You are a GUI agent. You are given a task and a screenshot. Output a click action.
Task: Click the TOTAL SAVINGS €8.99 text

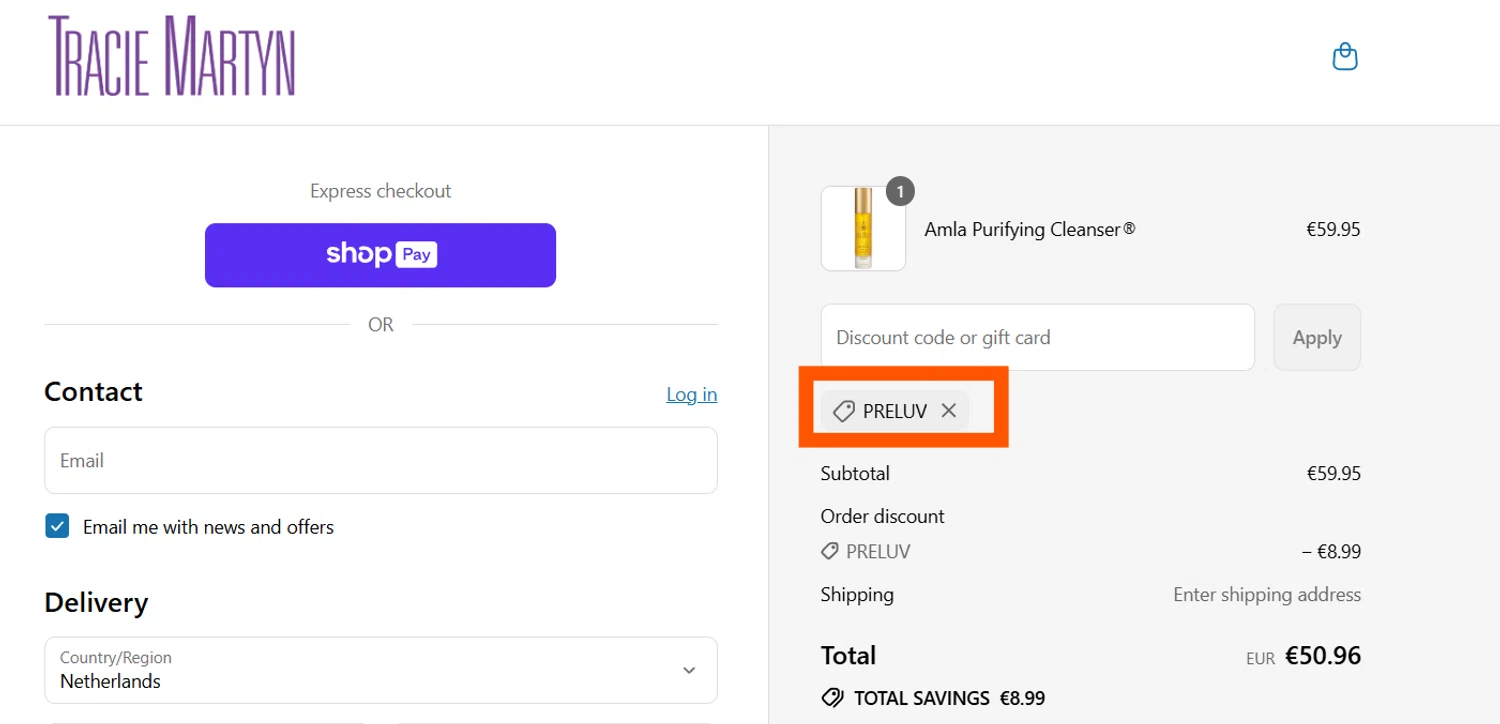949,698
